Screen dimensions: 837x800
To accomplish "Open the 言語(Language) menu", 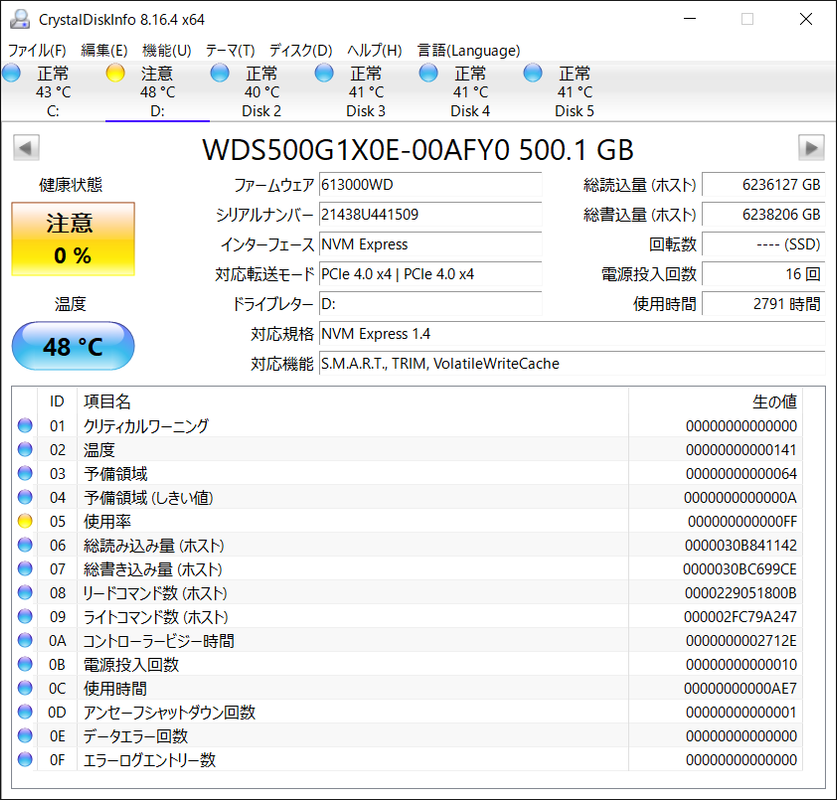I will click(x=468, y=50).
